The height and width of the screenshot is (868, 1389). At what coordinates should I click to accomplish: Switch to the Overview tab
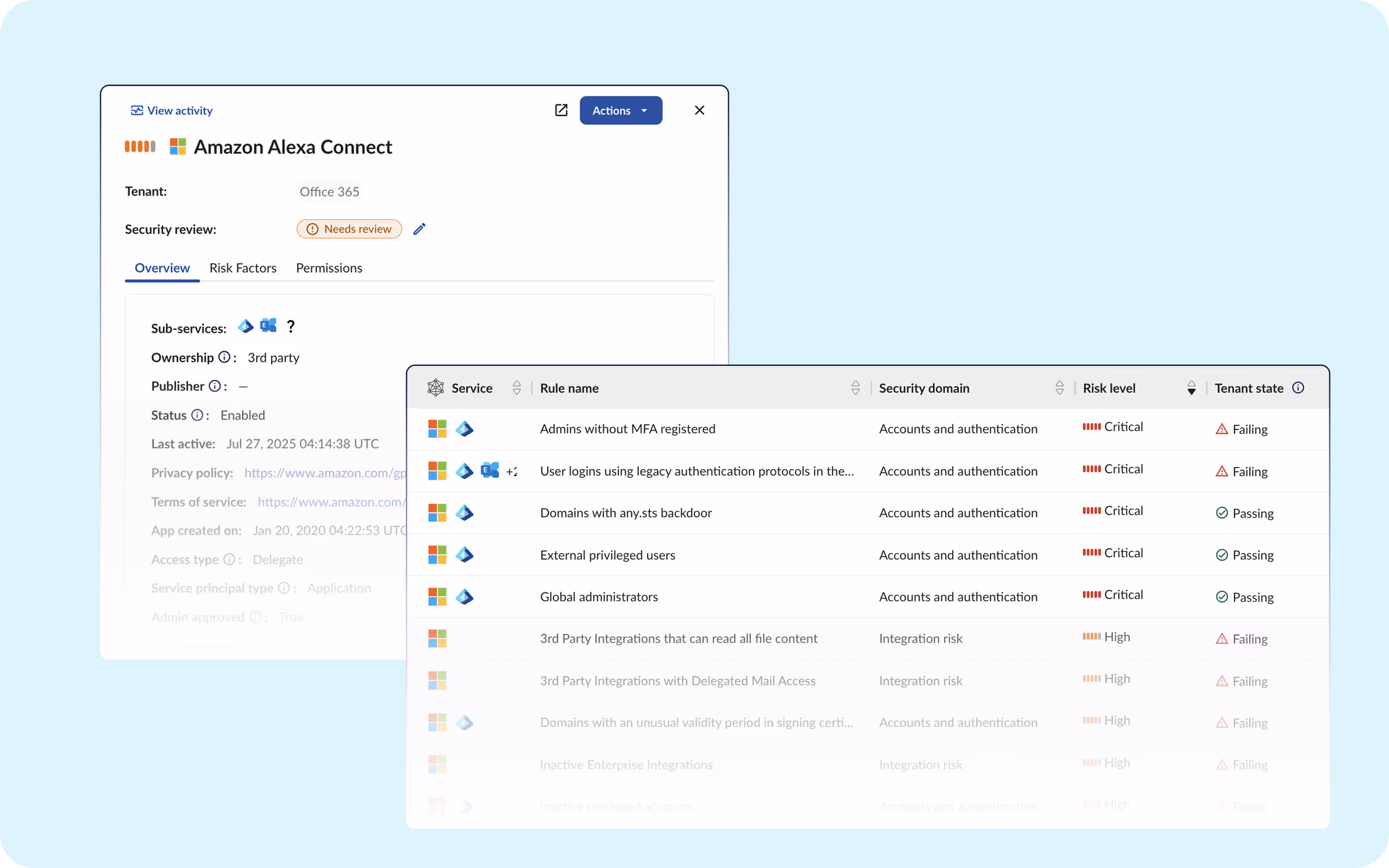pos(162,268)
